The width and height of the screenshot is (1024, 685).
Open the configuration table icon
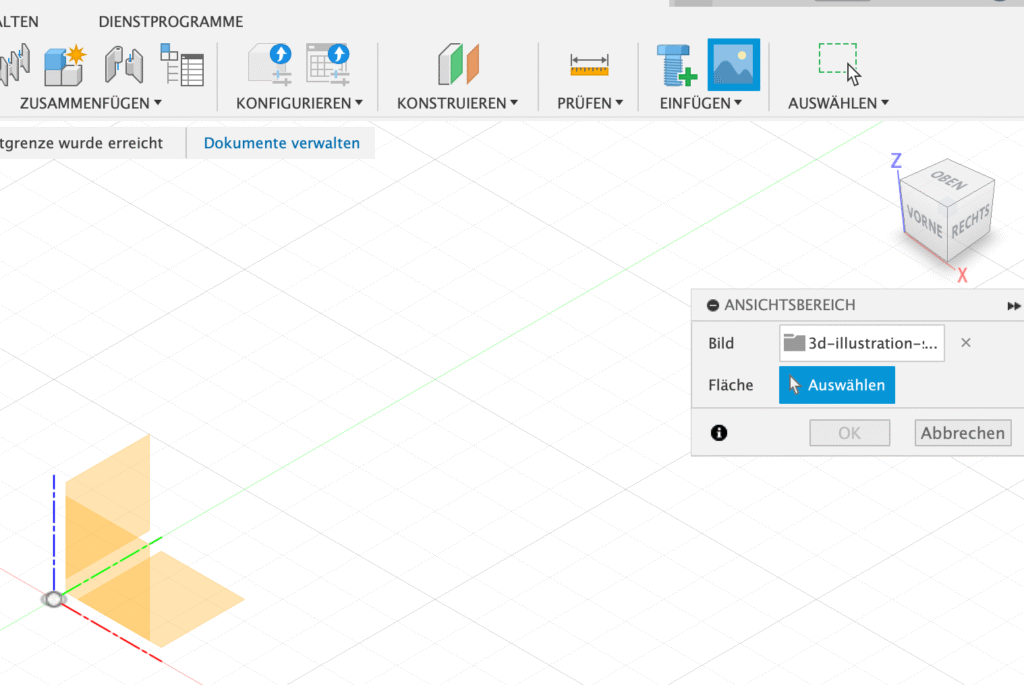click(x=328, y=65)
